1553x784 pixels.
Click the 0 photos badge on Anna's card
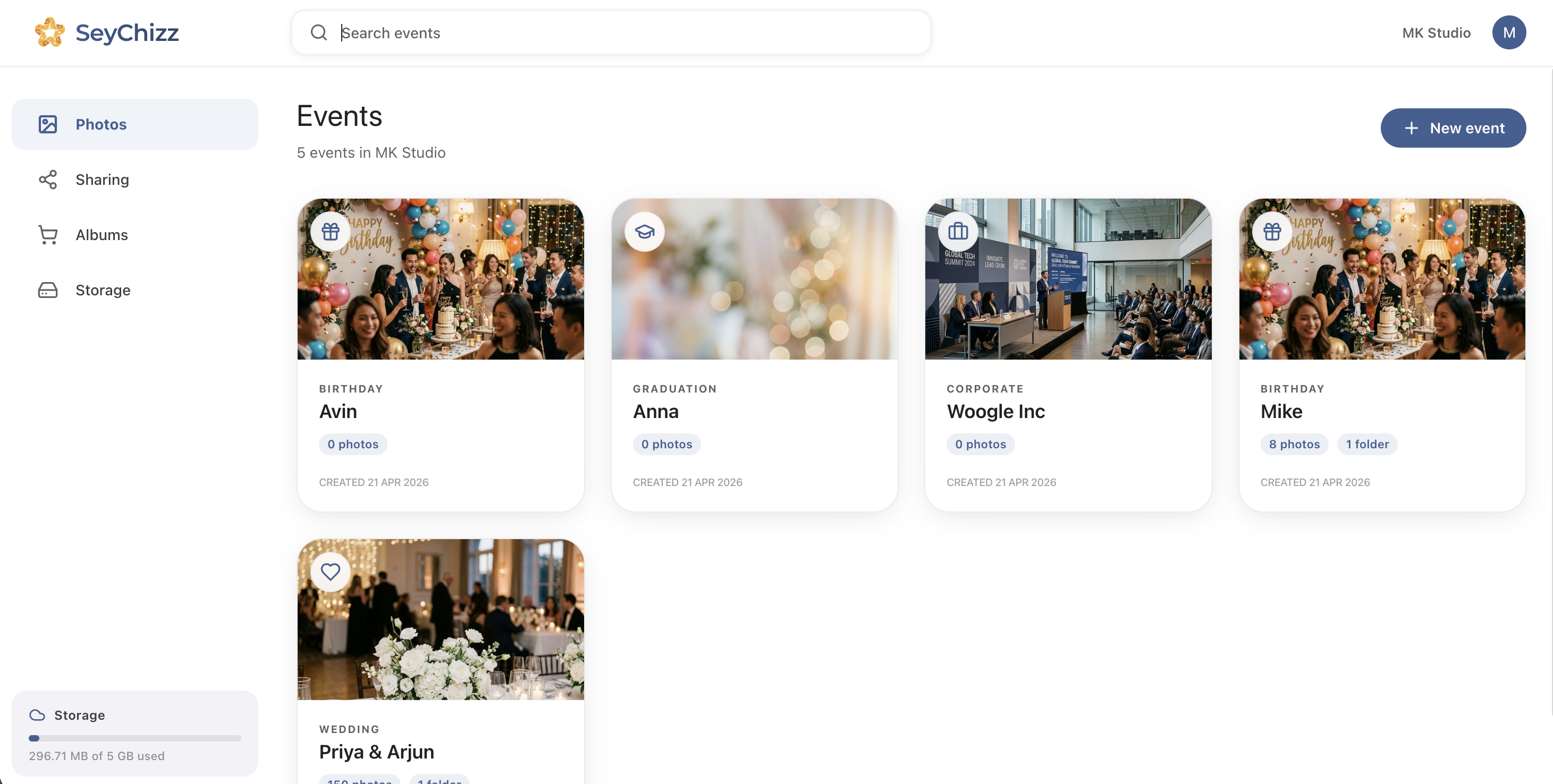click(666, 444)
